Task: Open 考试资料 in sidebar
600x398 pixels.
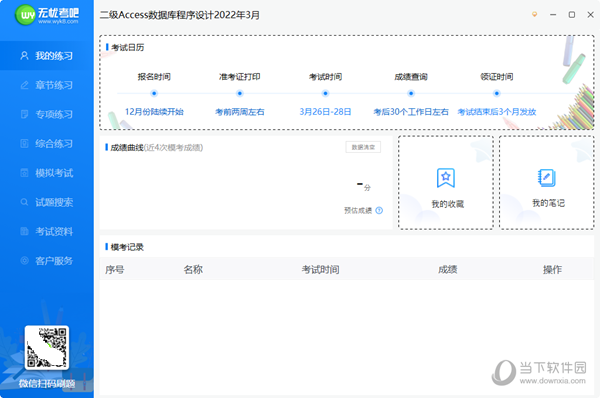Action: pyautogui.click(x=47, y=232)
